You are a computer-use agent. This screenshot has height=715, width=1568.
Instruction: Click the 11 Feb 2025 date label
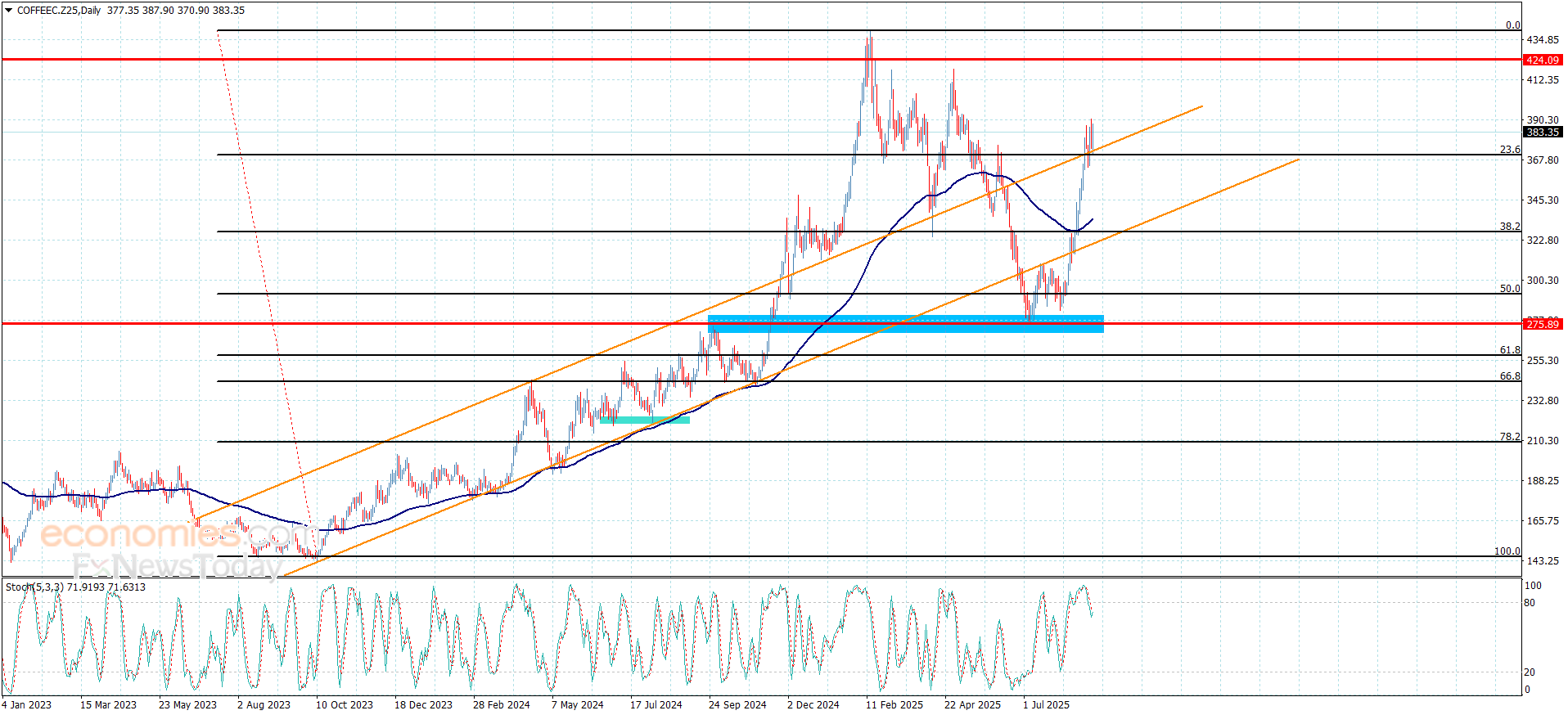tap(894, 704)
